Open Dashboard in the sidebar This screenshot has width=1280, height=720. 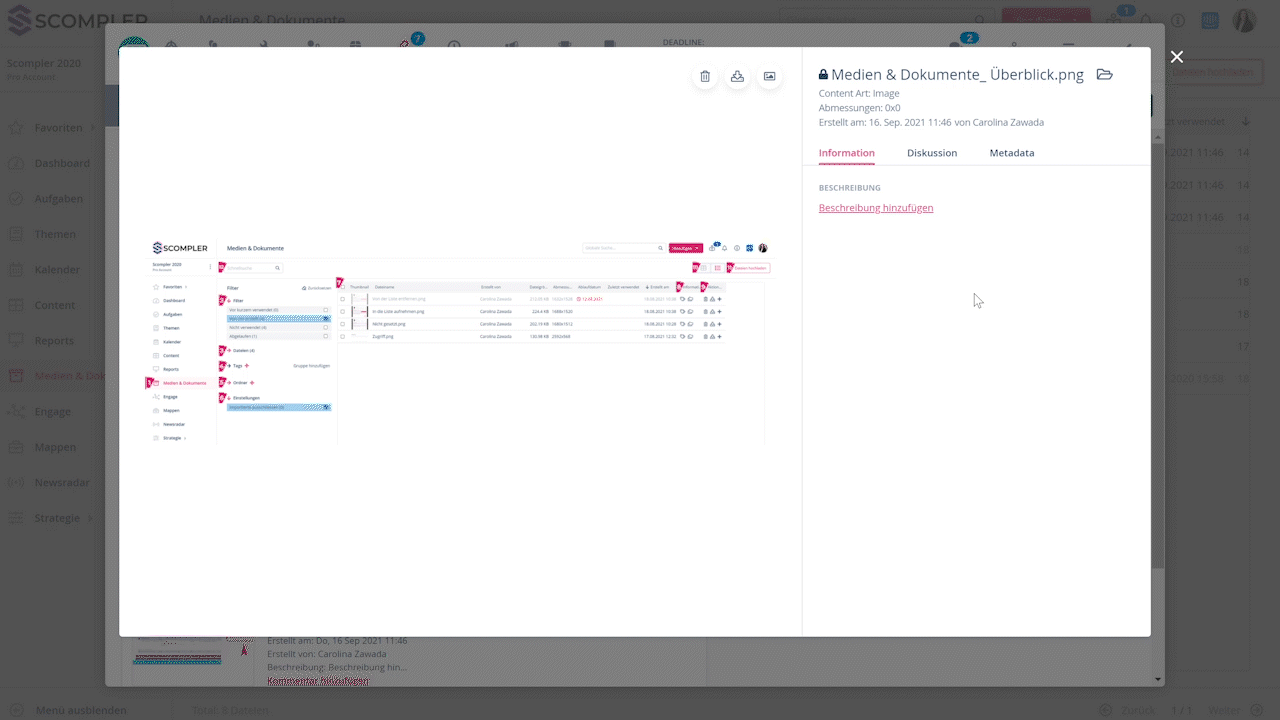62,163
